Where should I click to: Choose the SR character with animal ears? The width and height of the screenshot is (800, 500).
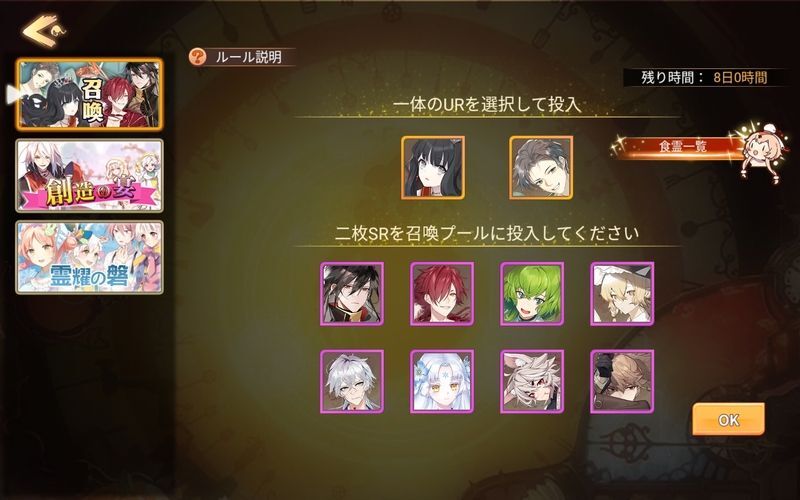click(532, 381)
